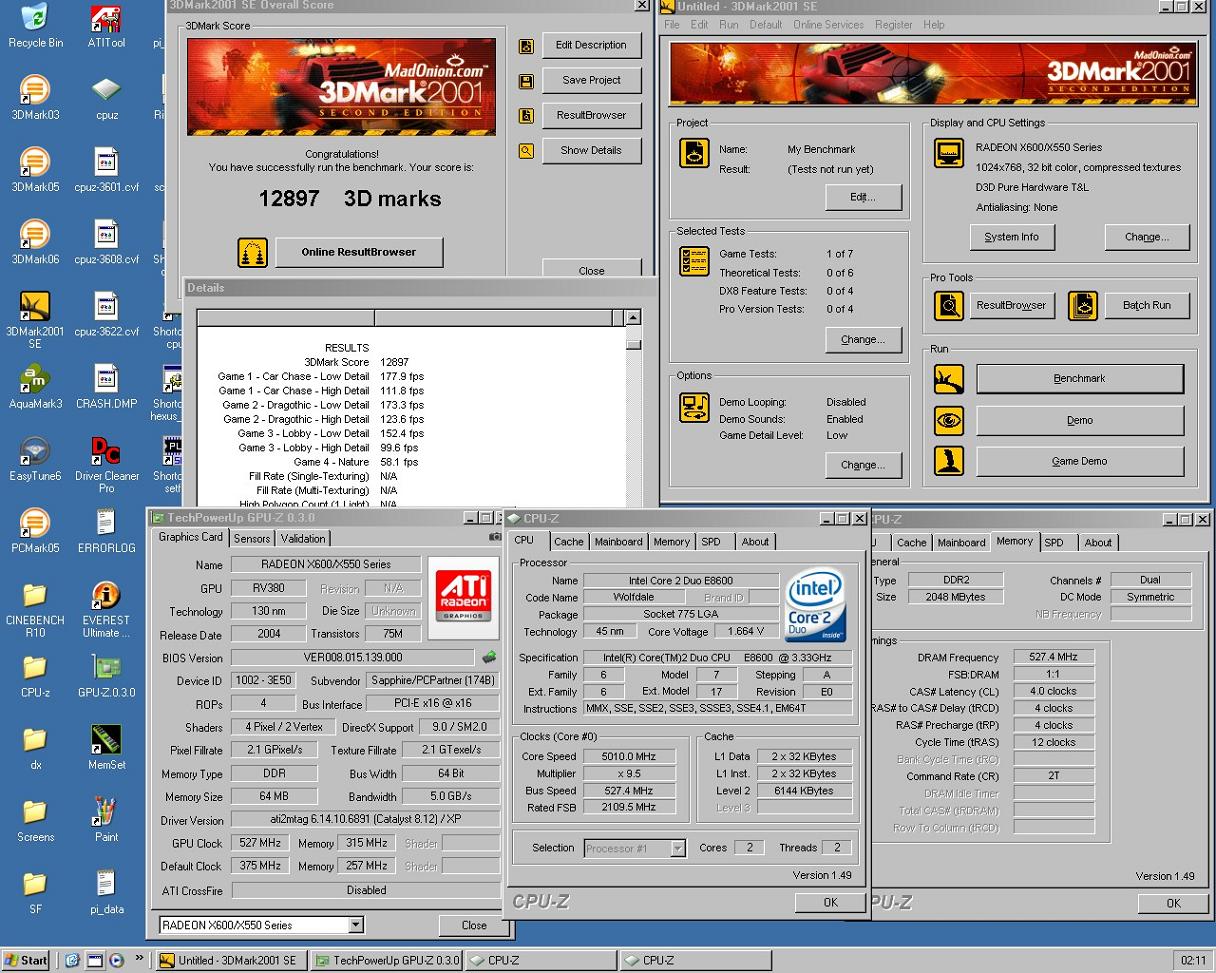Open the CINEBENCH R10 folder
The image size is (1216, 973).
(35, 608)
